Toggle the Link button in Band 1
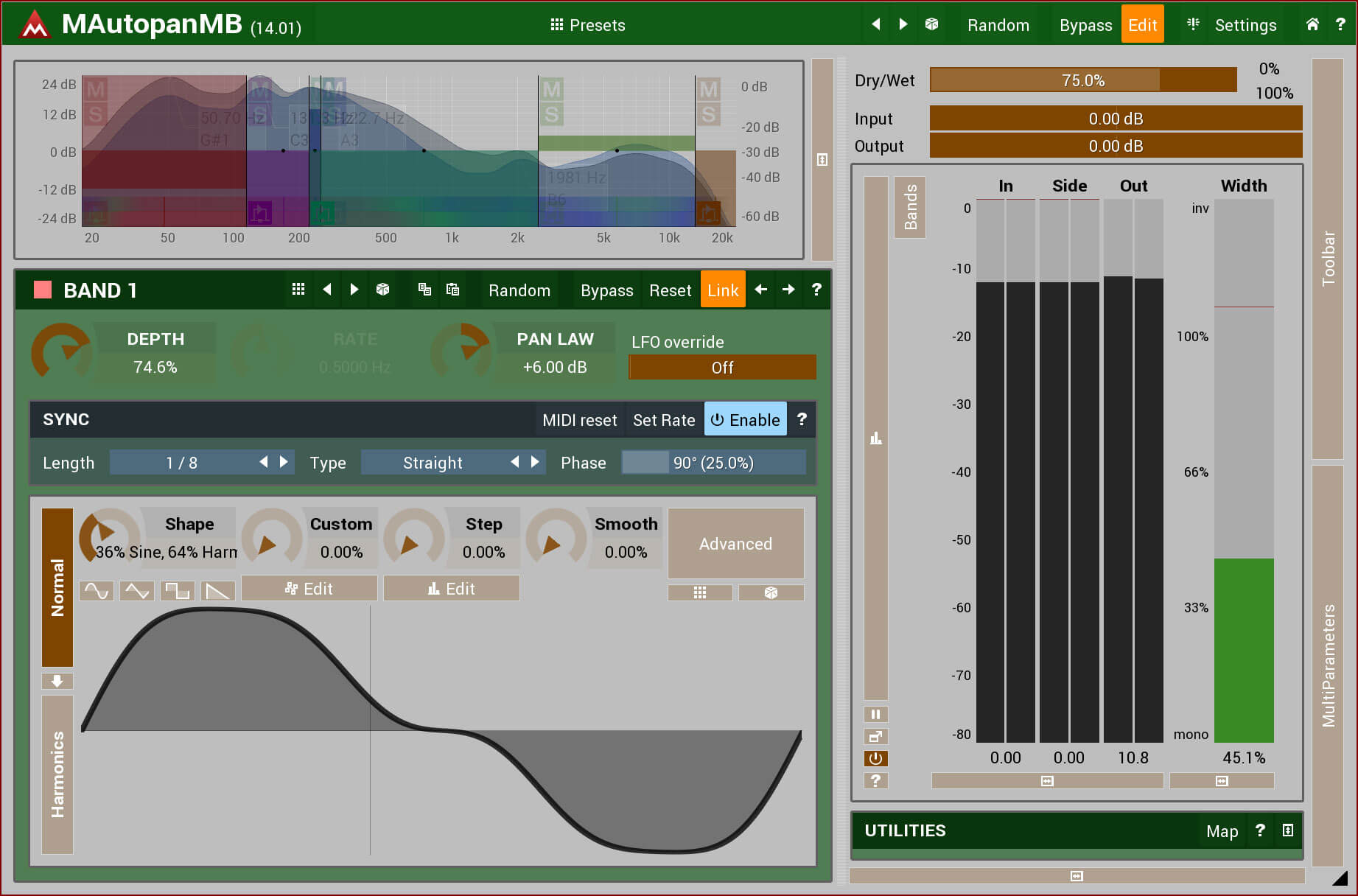 pyautogui.click(x=723, y=290)
